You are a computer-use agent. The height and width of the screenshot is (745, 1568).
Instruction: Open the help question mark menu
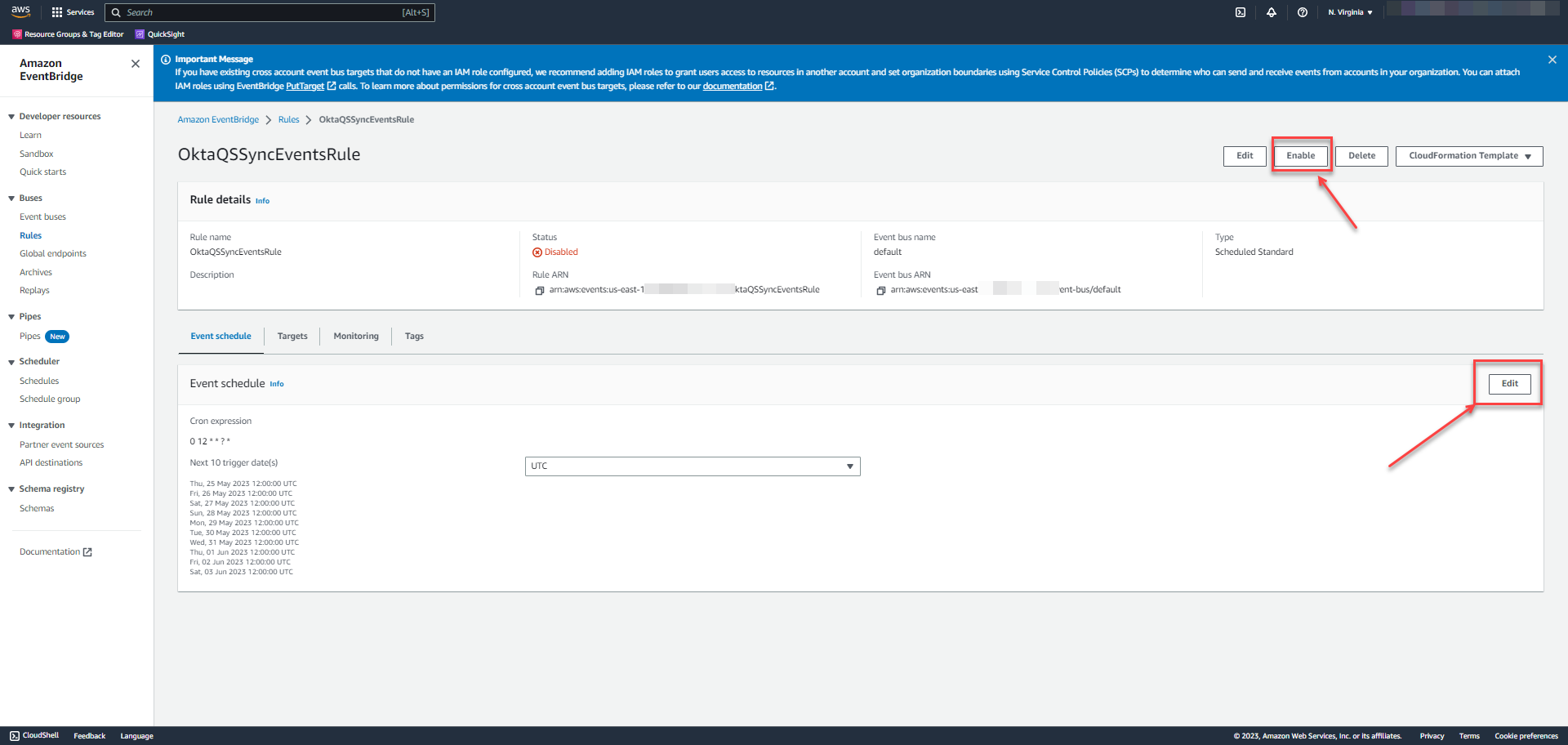[1303, 12]
